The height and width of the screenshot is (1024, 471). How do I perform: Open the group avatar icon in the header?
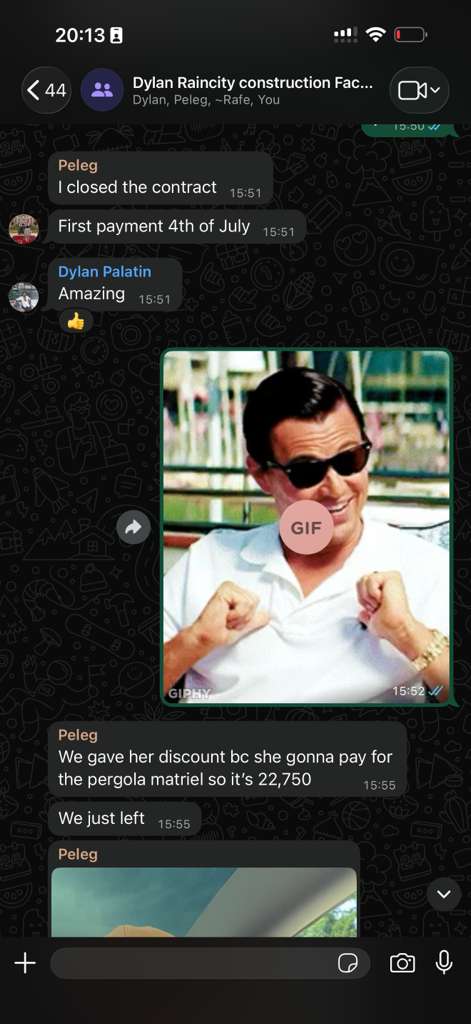pos(102,90)
